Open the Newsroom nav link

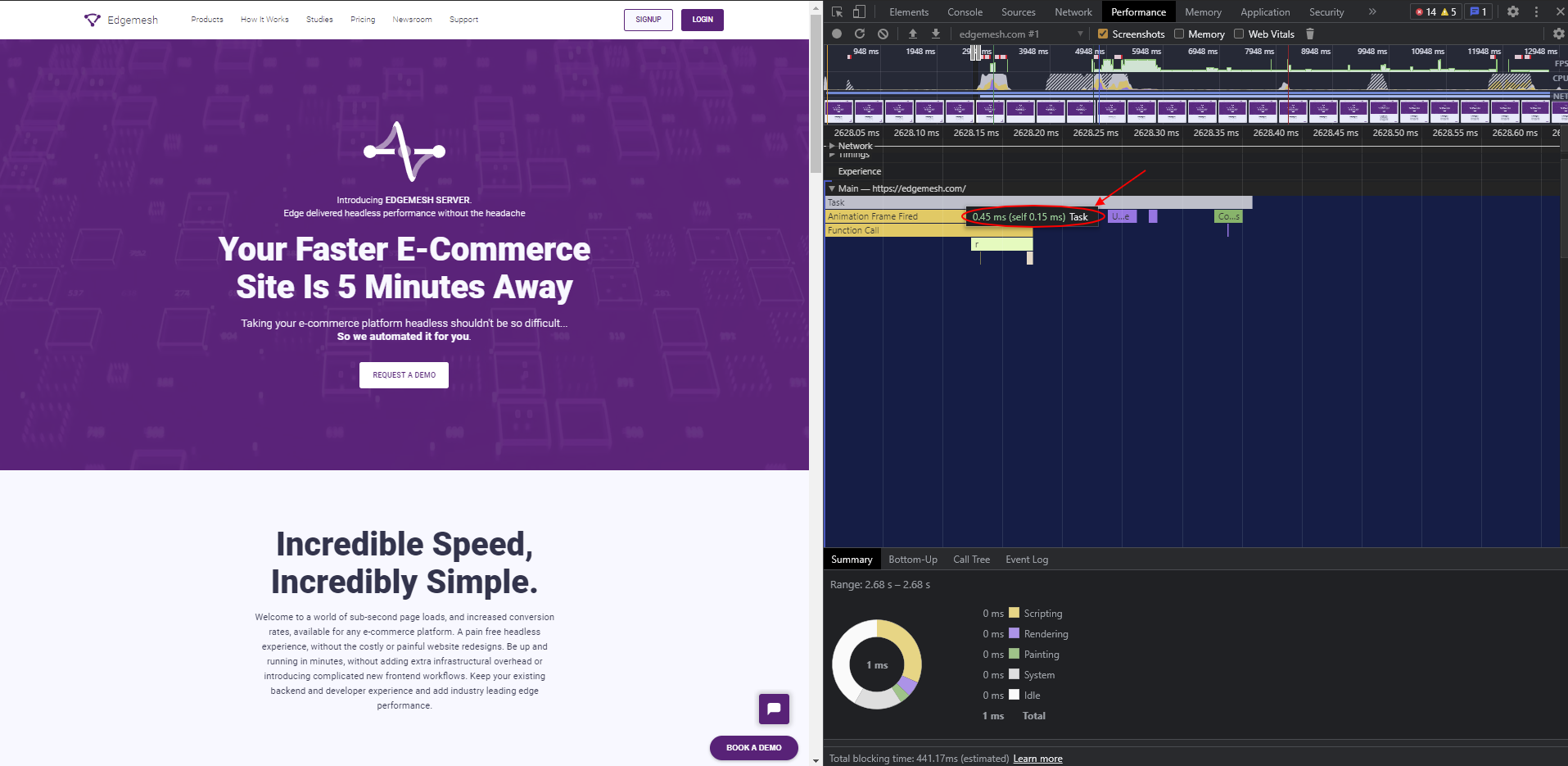(412, 20)
